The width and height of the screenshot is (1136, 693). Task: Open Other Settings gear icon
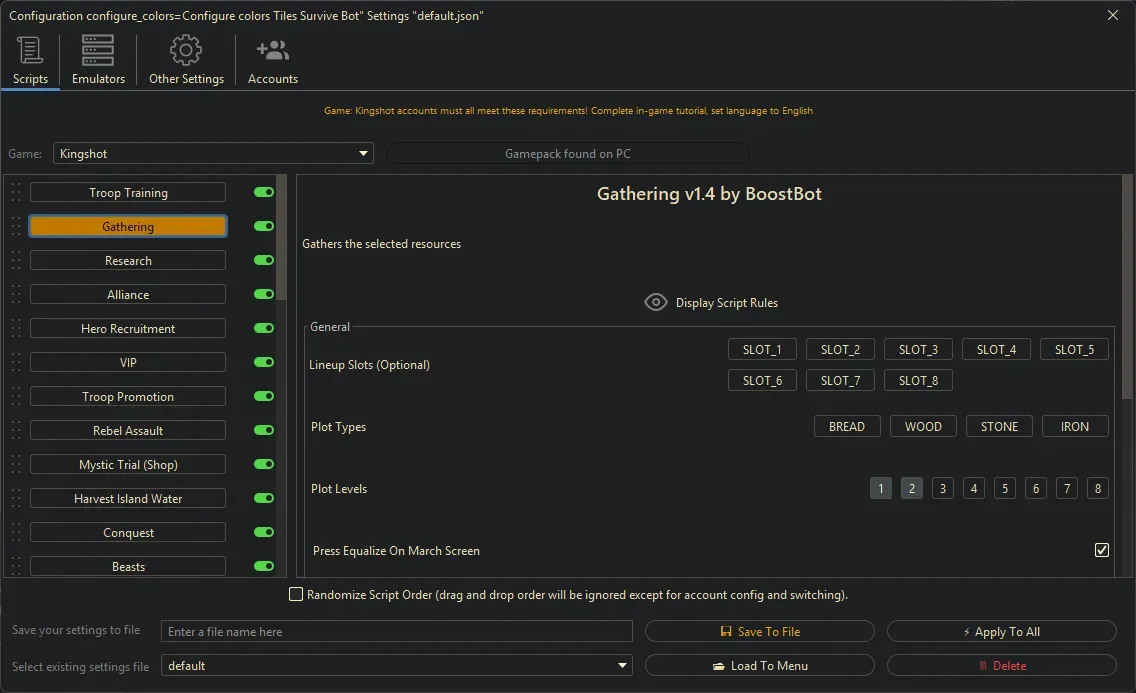pyautogui.click(x=186, y=50)
